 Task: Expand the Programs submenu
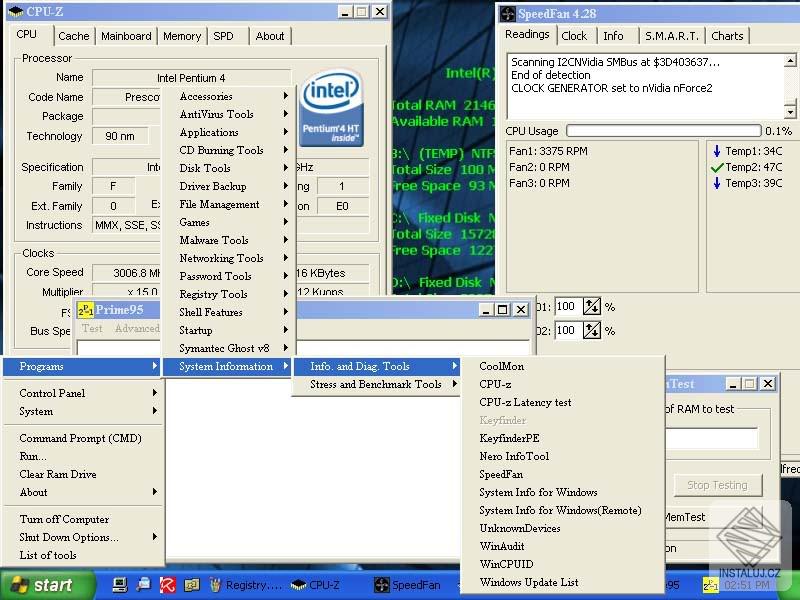click(x=82, y=367)
